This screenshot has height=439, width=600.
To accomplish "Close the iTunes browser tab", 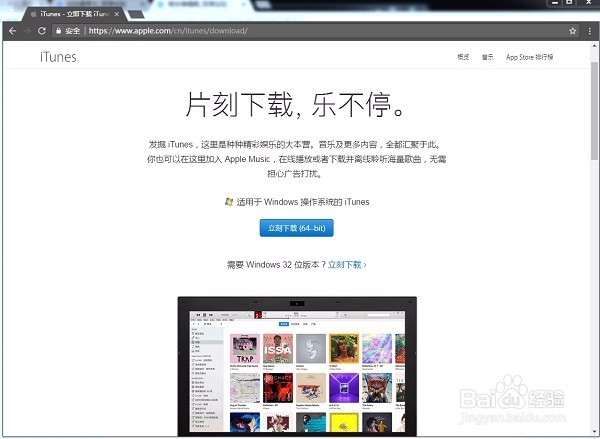I will 117,14.
